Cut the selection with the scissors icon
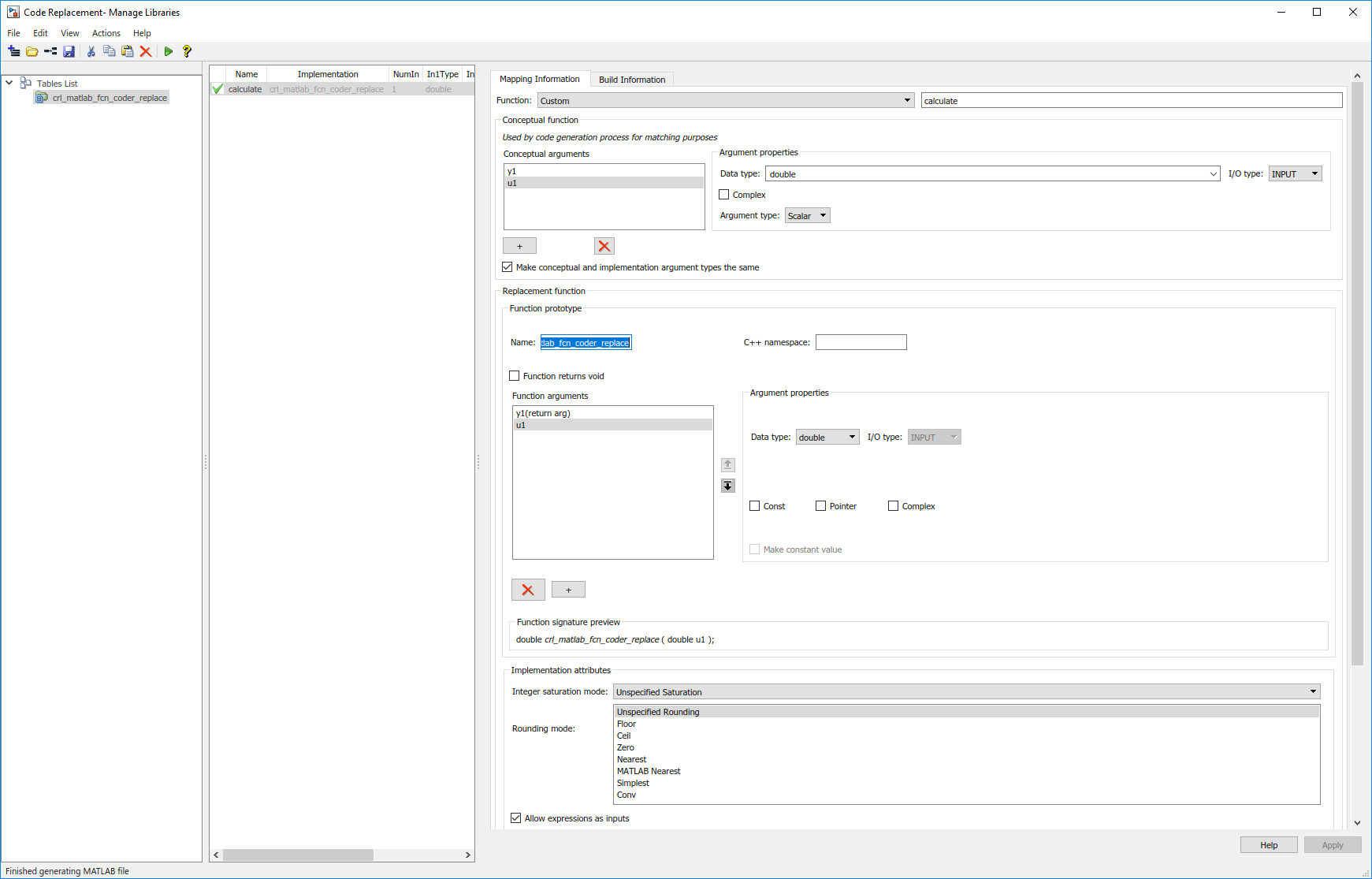 click(91, 51)
